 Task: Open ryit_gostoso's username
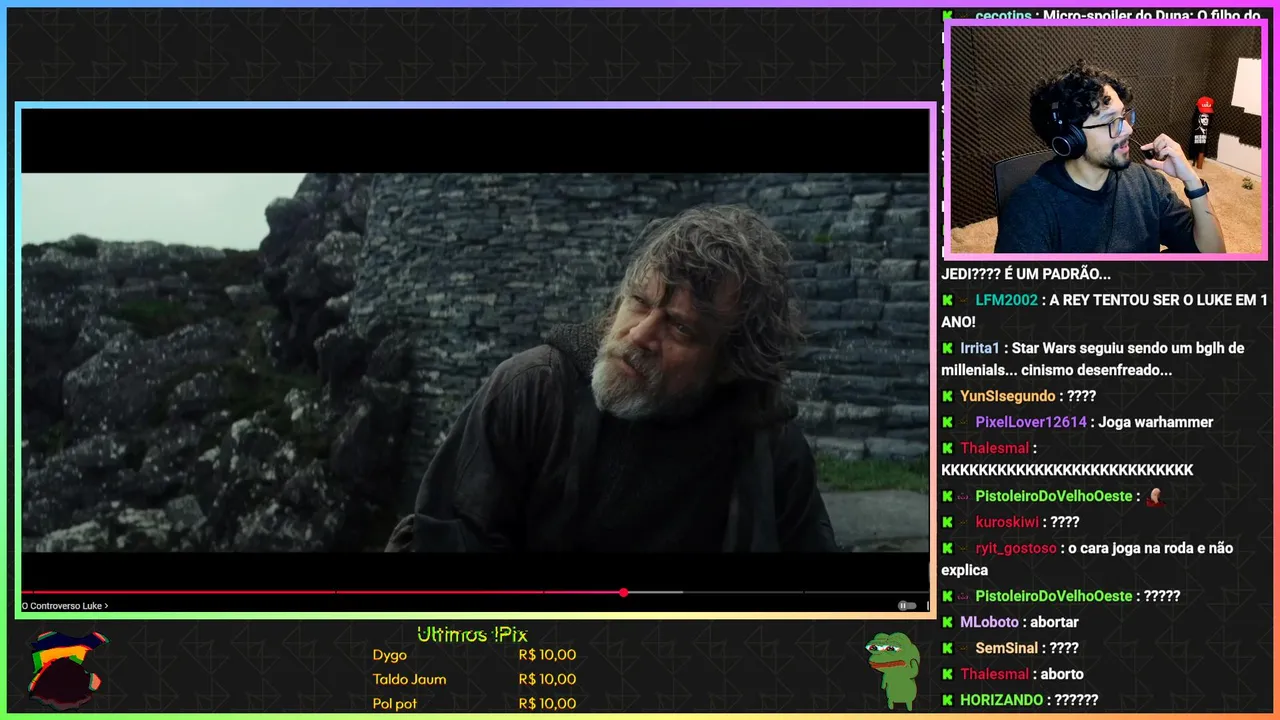pyautogui.click(x=1016, y=548)
